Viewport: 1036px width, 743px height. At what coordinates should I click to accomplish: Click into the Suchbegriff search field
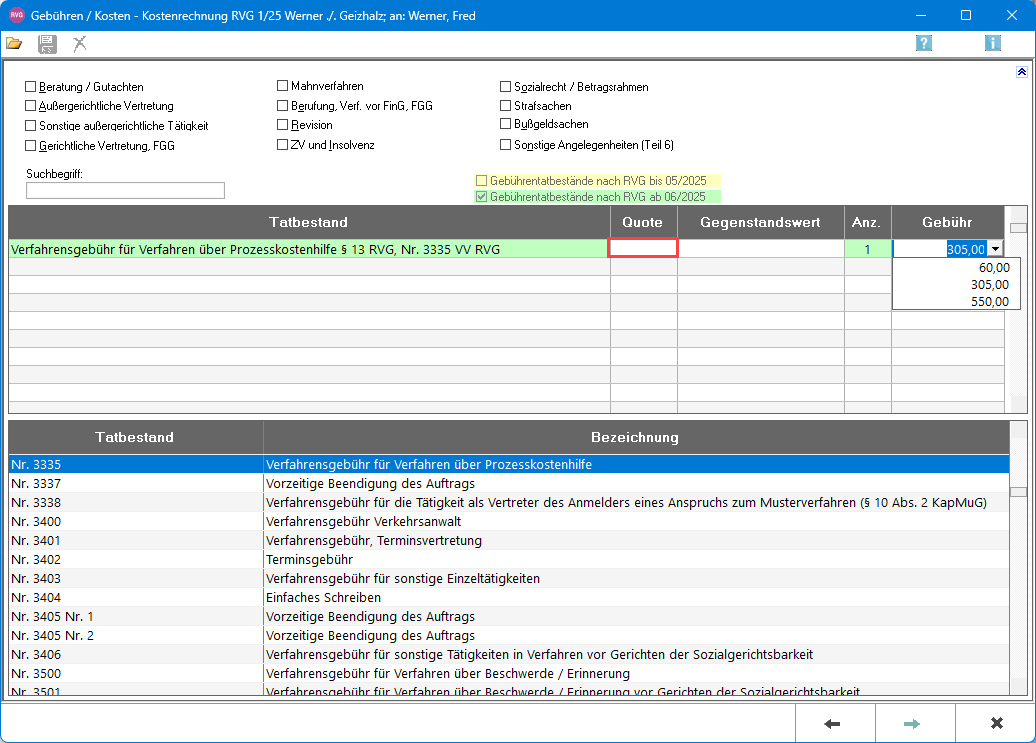(x=126, y=190)
